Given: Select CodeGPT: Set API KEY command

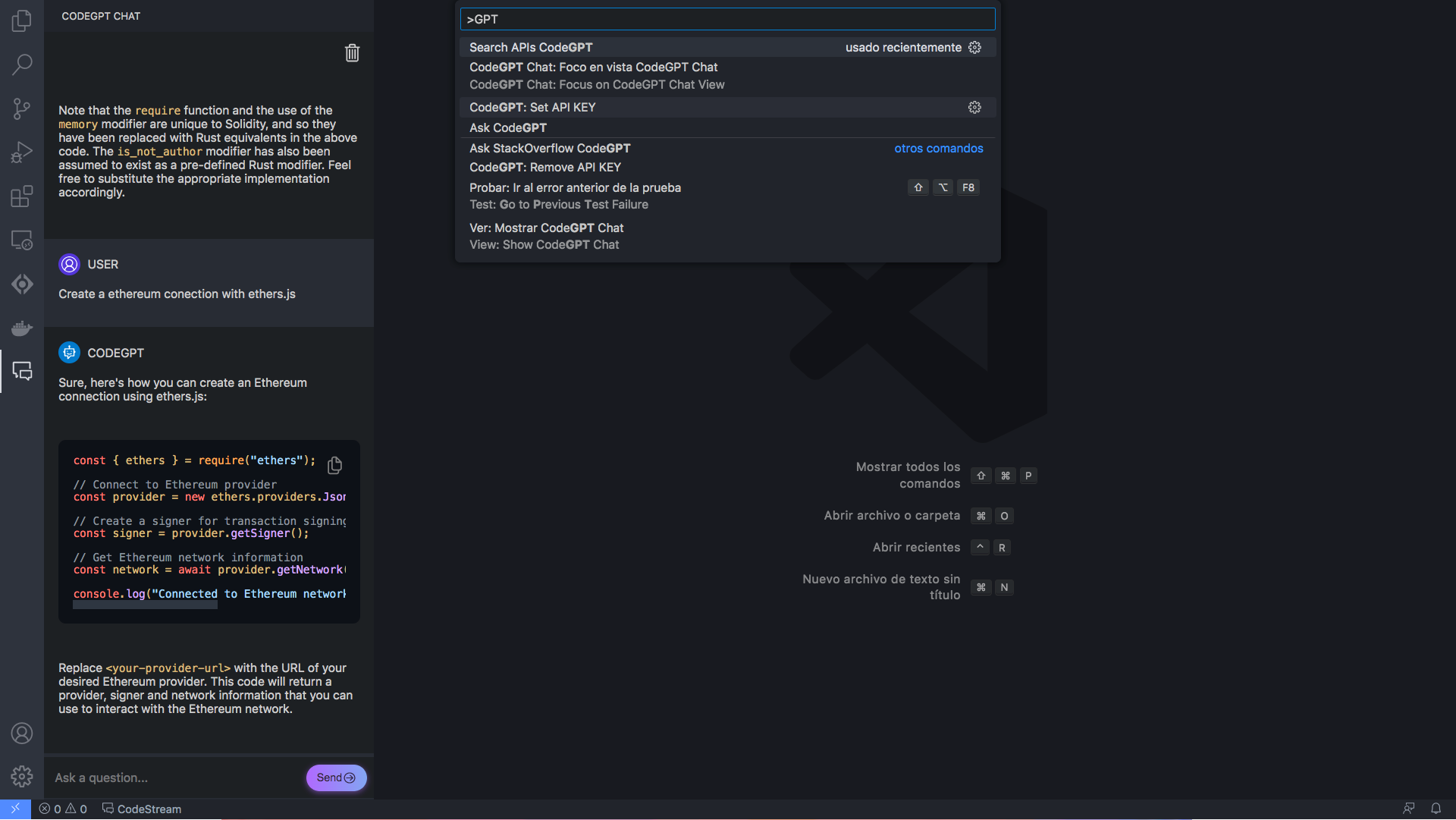Looking at the screenshot, I should pos(727,107).
